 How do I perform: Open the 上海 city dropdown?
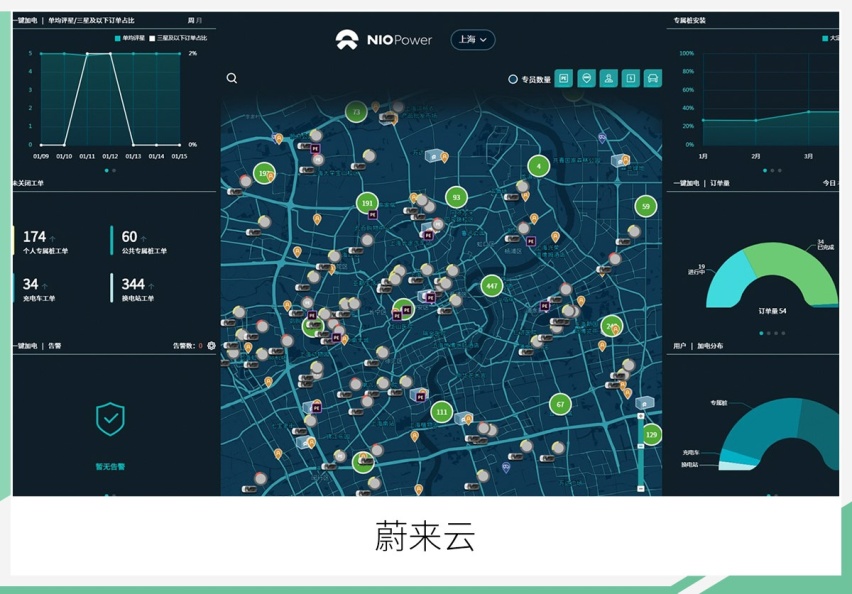tap(473, 40)
